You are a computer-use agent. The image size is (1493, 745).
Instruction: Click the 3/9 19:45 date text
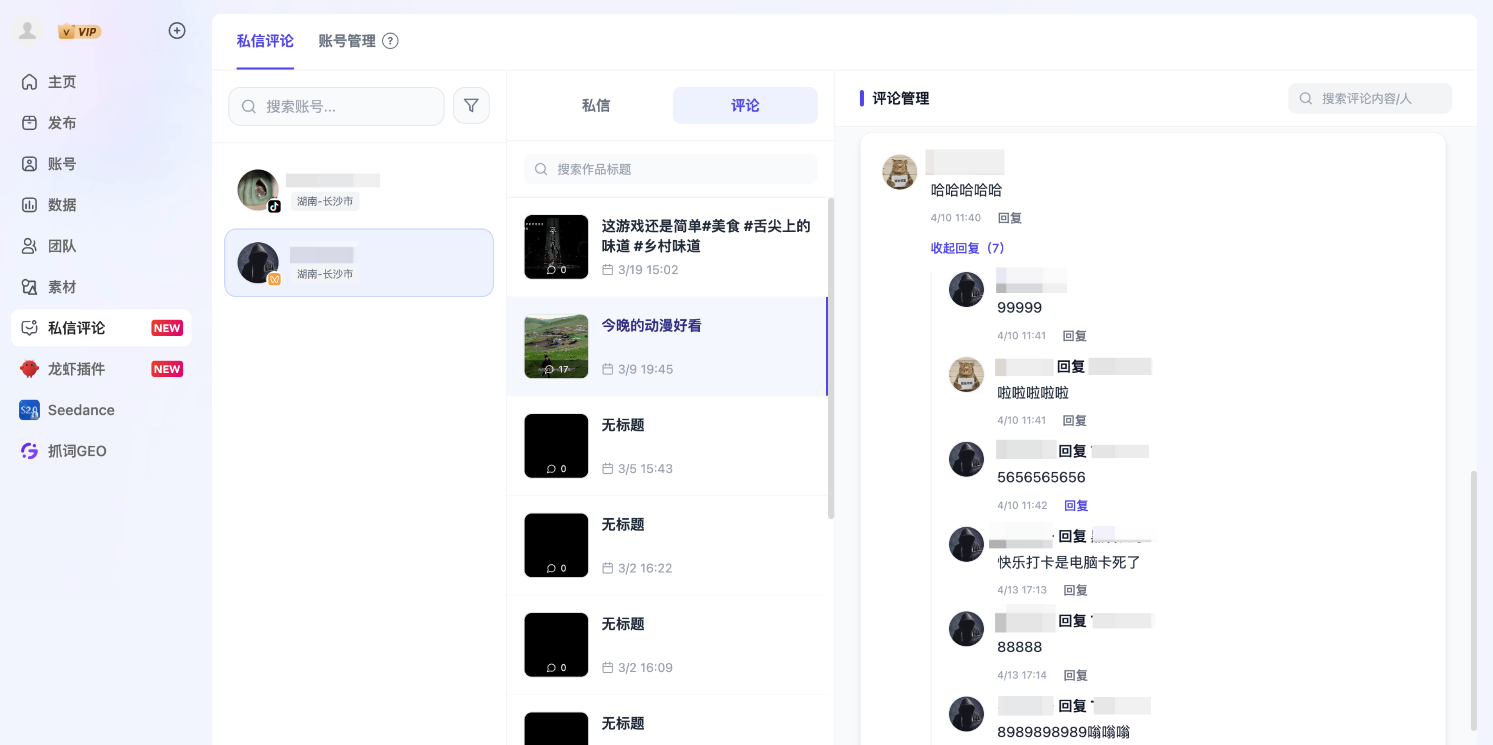click(x=645, y=369)
